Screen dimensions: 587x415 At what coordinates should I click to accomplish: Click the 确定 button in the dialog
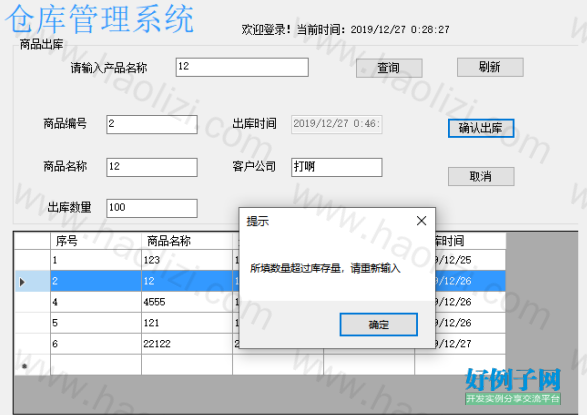378,324
